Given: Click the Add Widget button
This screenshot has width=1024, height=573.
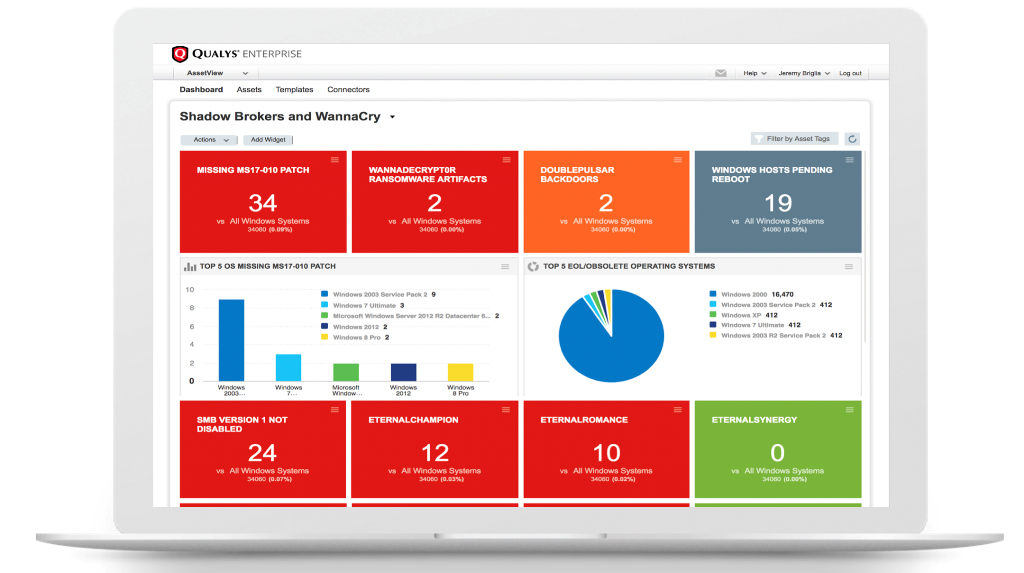Looking at the screenshot, I should point(268,140).
